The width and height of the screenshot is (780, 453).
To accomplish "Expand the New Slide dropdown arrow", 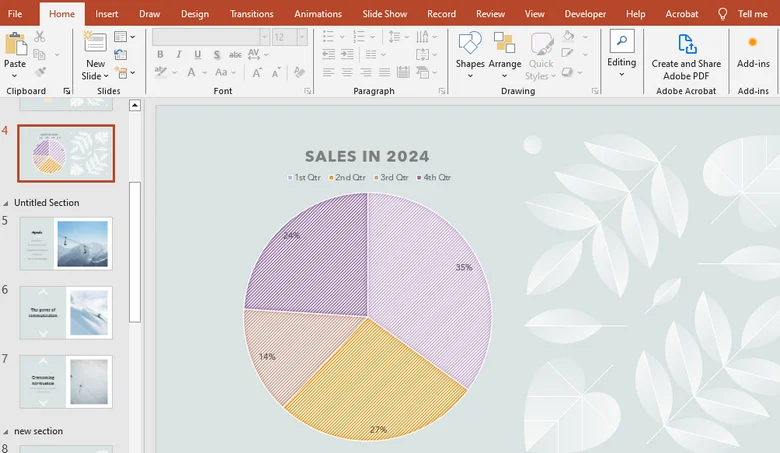I will coord(106,76).
